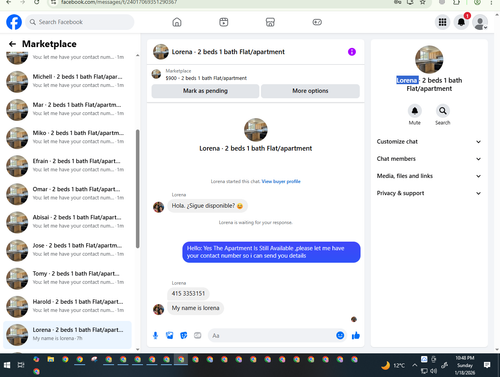500x377 pixels.
Task: Click the browser bookmark star icon
Action: click(x=422, y=2)
